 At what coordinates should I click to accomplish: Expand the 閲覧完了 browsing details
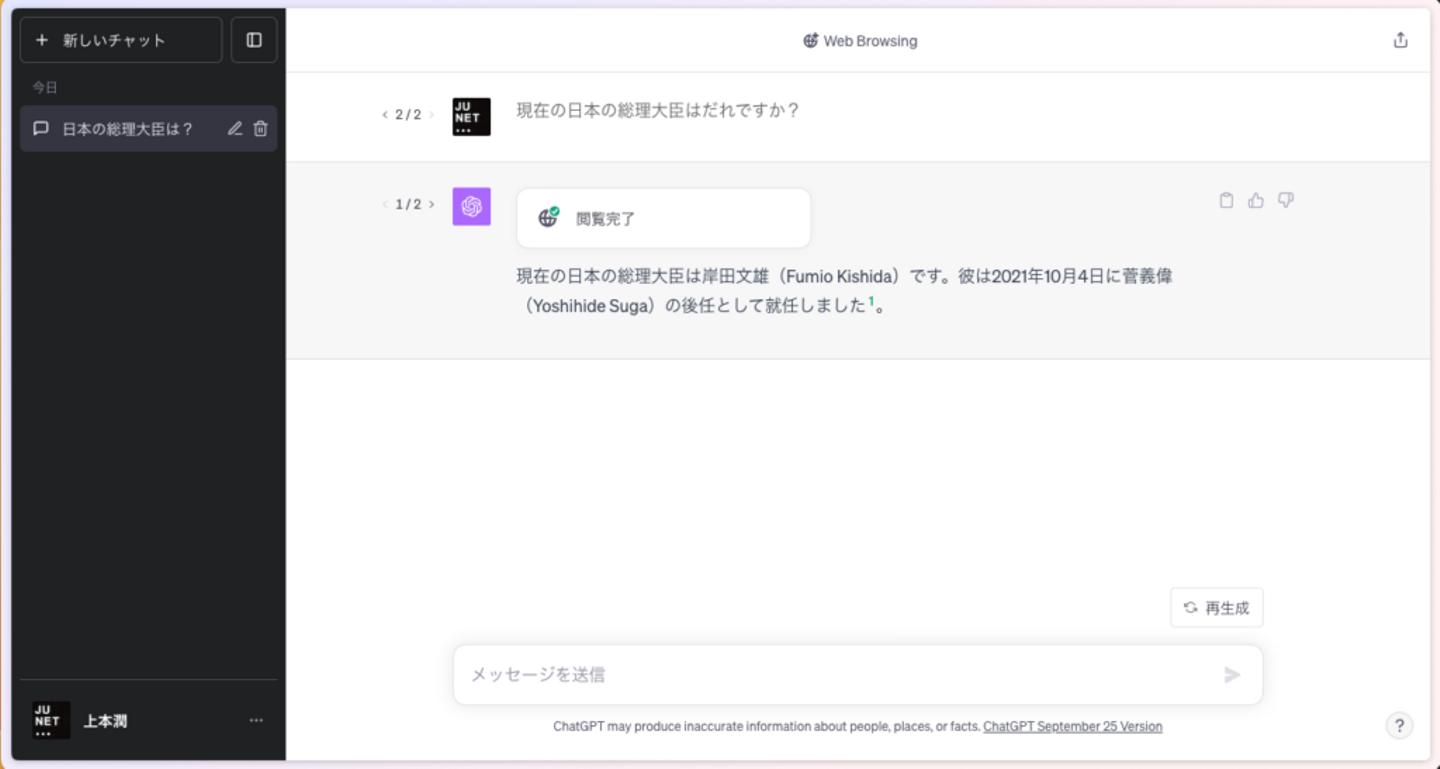[664, 218]
